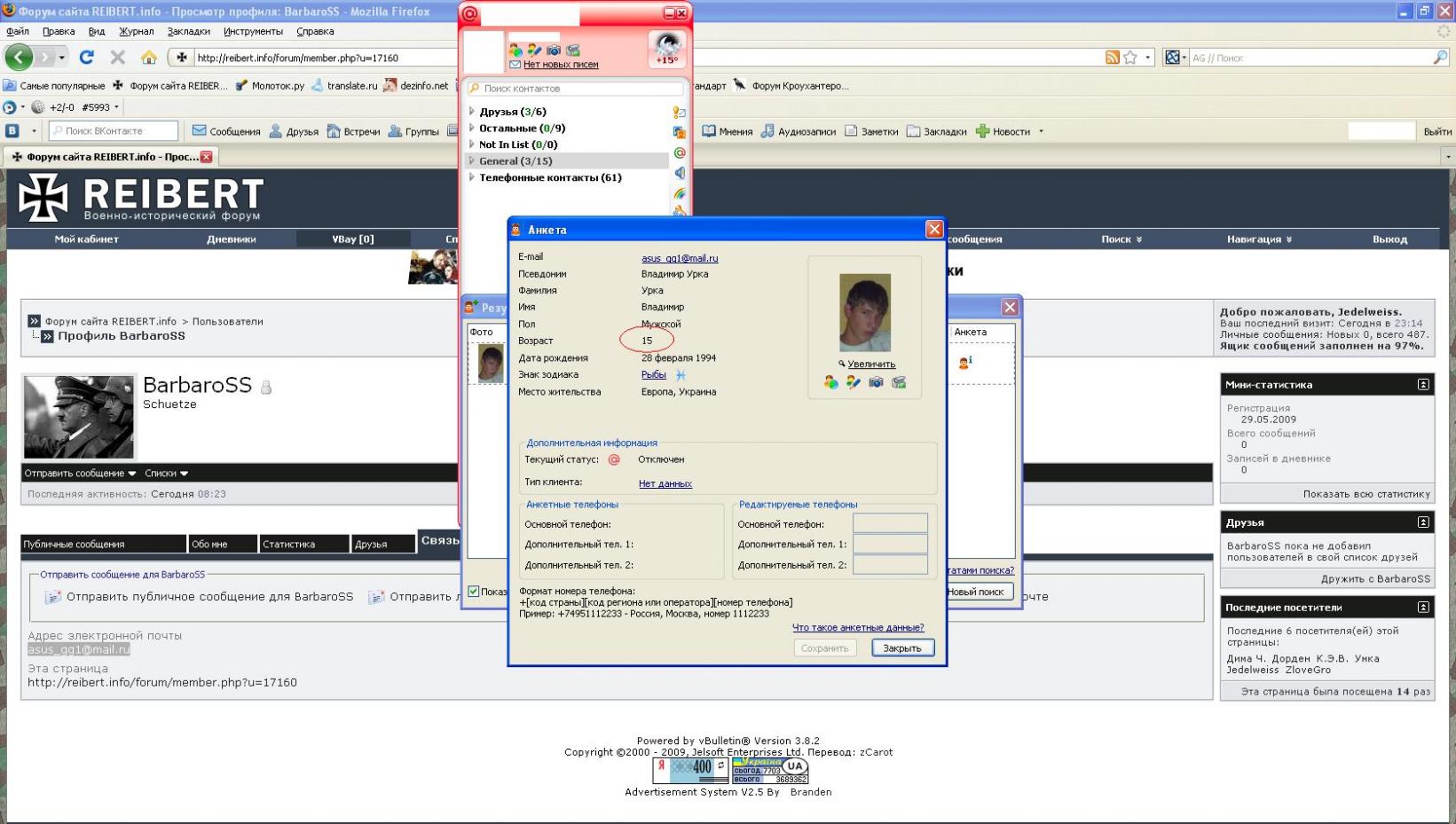Open Что такое анкетные данные? link

pyautogui.click(x=858, y=628)
